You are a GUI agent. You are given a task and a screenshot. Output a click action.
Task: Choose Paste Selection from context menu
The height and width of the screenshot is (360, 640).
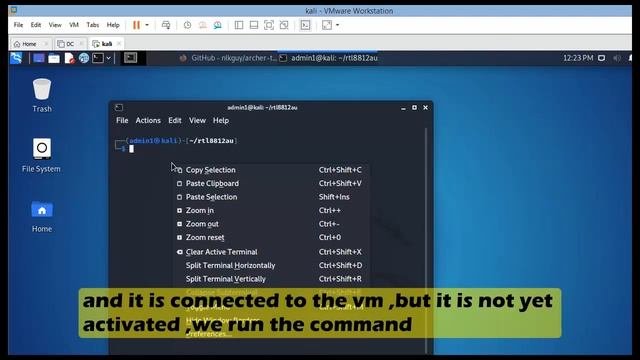(x=270, y=197)
